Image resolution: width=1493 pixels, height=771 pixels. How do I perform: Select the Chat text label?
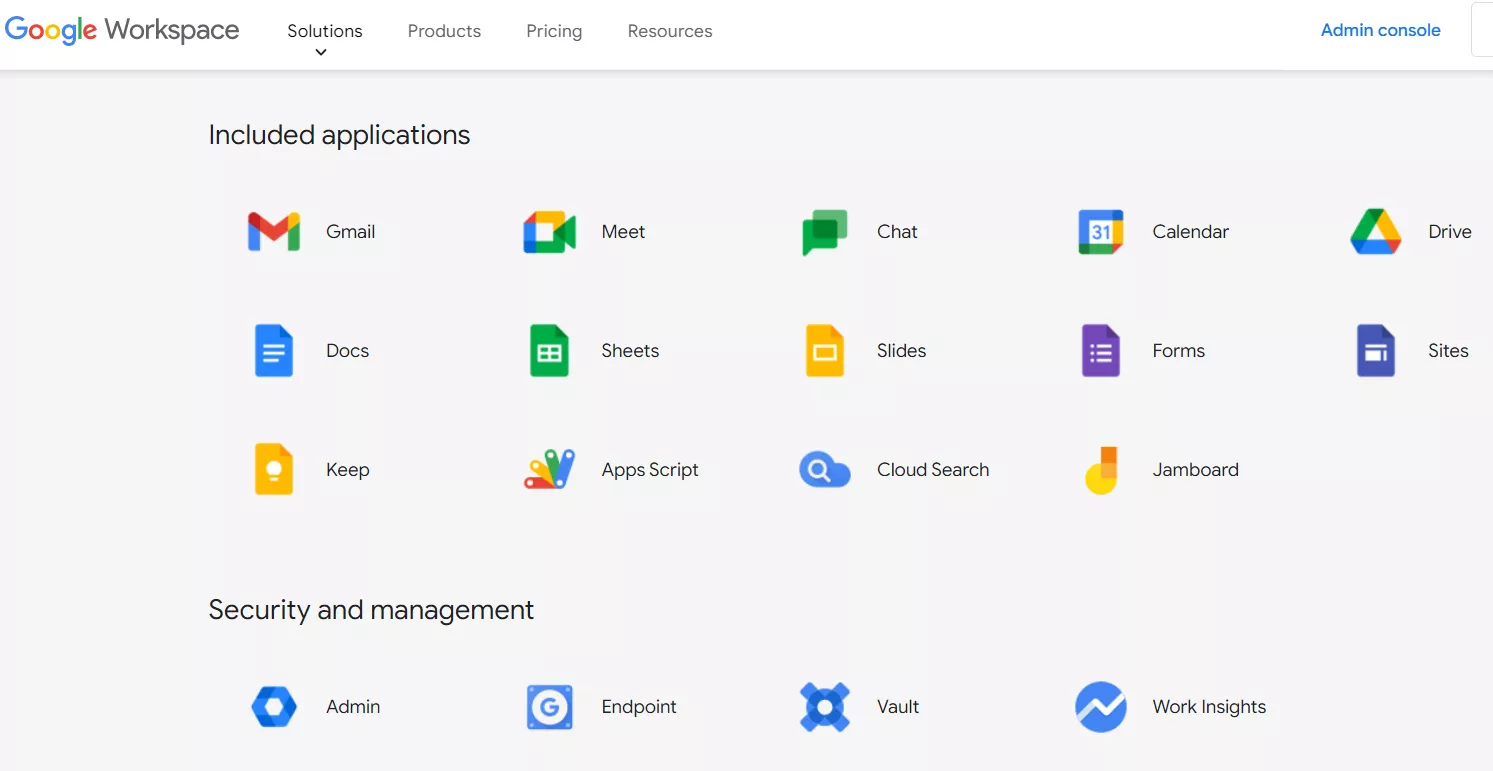[897, 232]
